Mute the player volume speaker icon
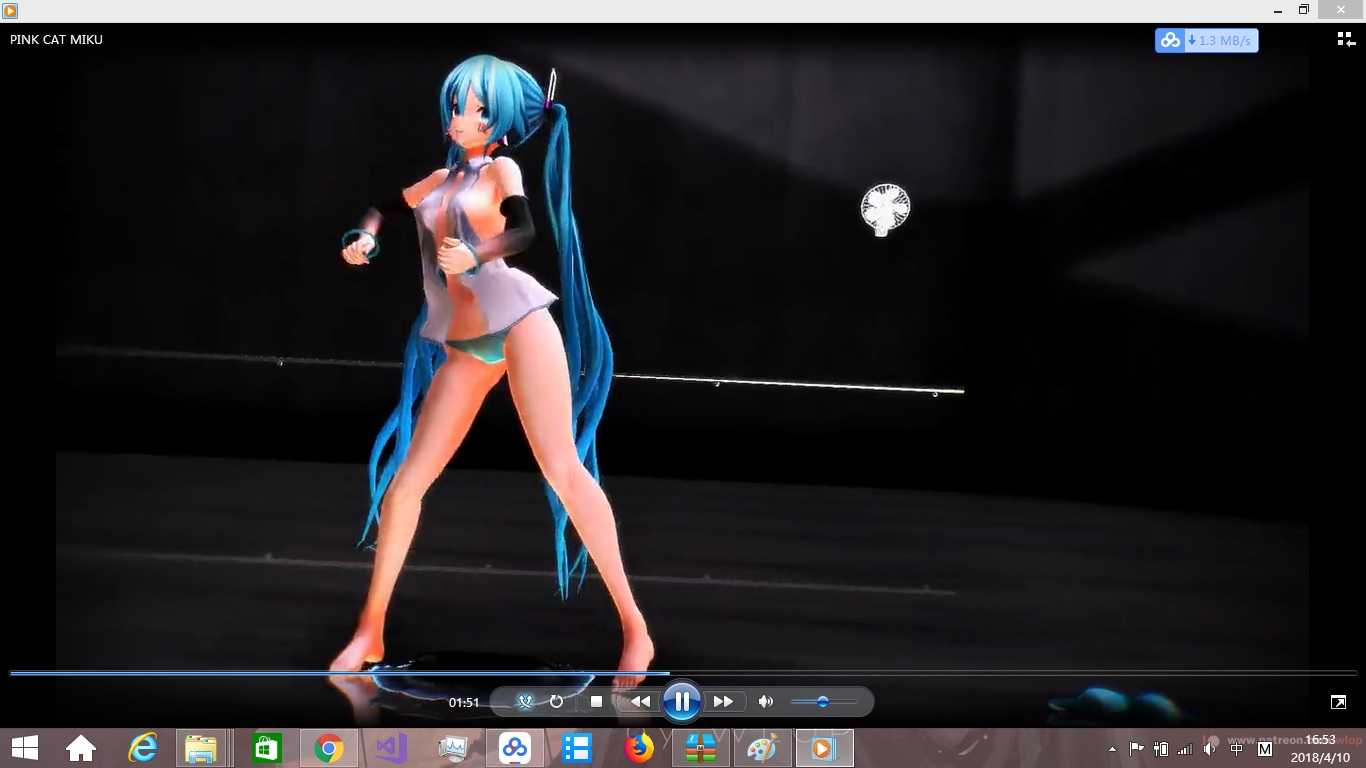This screenshot has height=768, width=1366. [x=765, y=702]
